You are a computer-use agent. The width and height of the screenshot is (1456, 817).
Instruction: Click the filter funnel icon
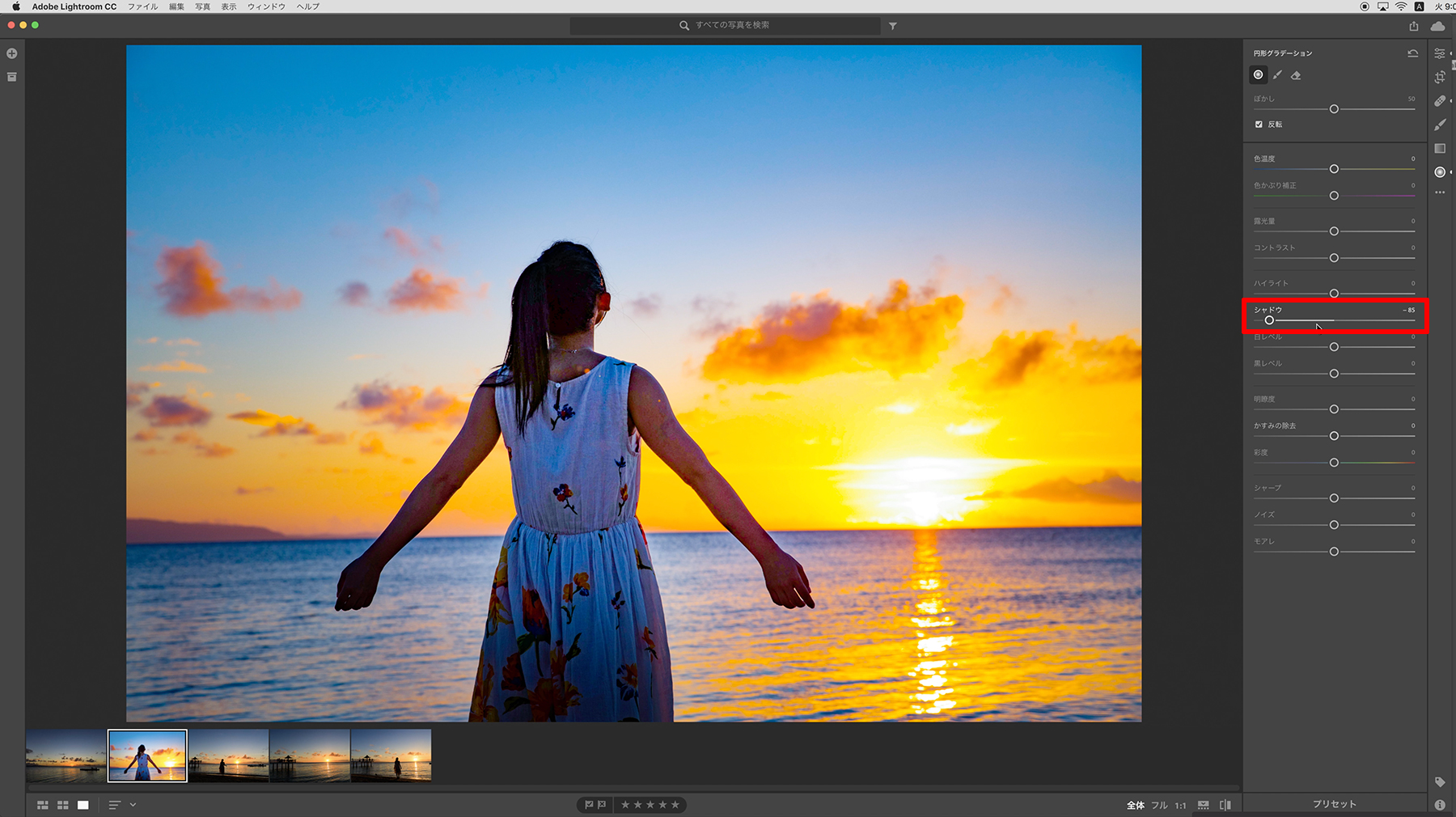(893, 26)
